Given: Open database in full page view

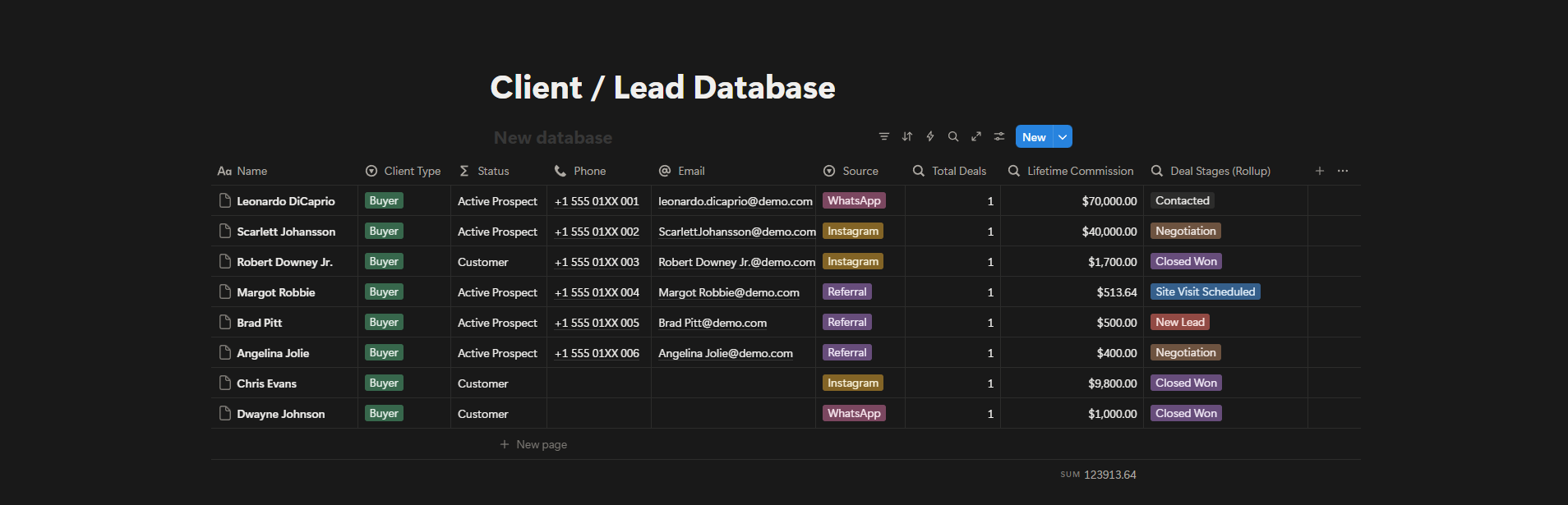Looking at the screenshot, I should (x=976, y=137).
